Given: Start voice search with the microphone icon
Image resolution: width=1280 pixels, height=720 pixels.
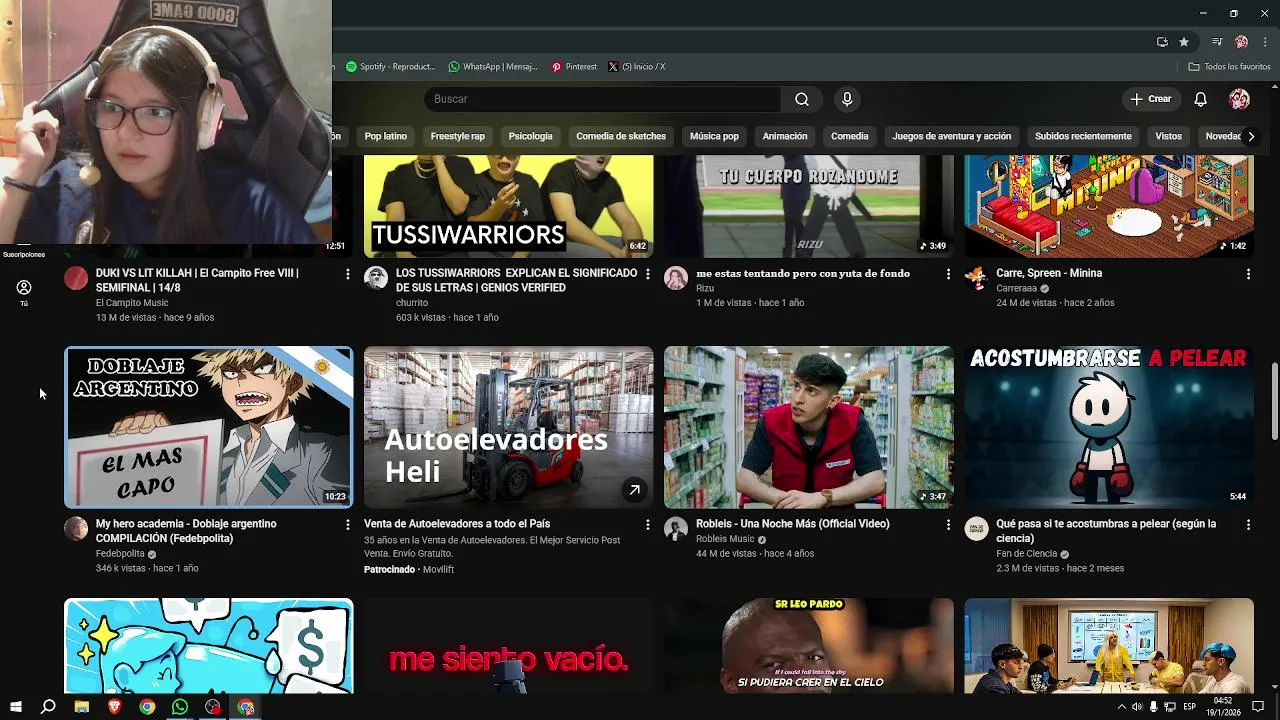Looking at the screenshot, I should [847, 99].
